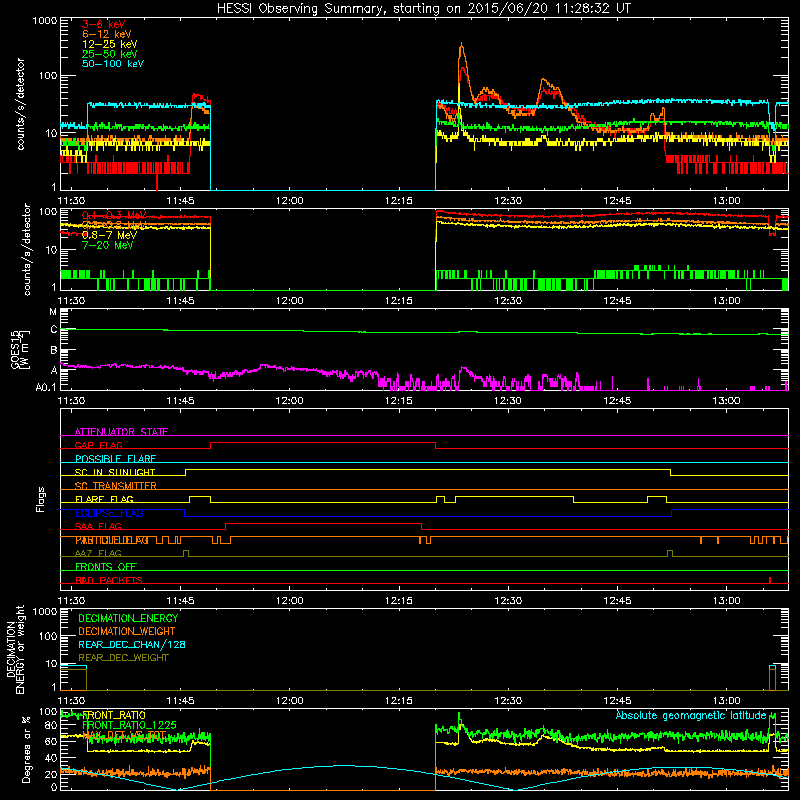The image size is (800, 800).
Task: Click 13:00 tick under the decimation panel
Action: pos(727,701)
